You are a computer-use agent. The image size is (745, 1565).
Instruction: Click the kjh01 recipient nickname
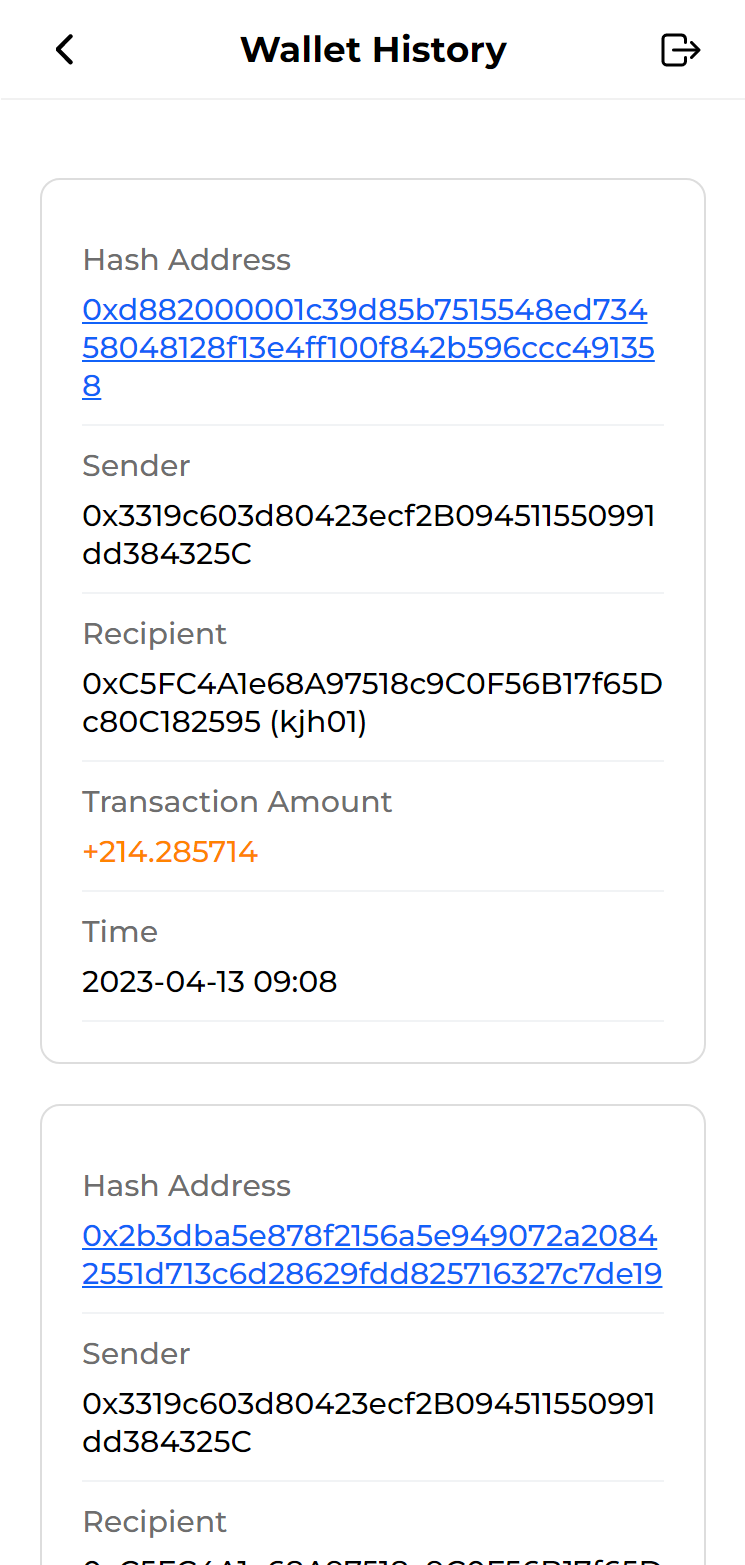click(319, 723)
